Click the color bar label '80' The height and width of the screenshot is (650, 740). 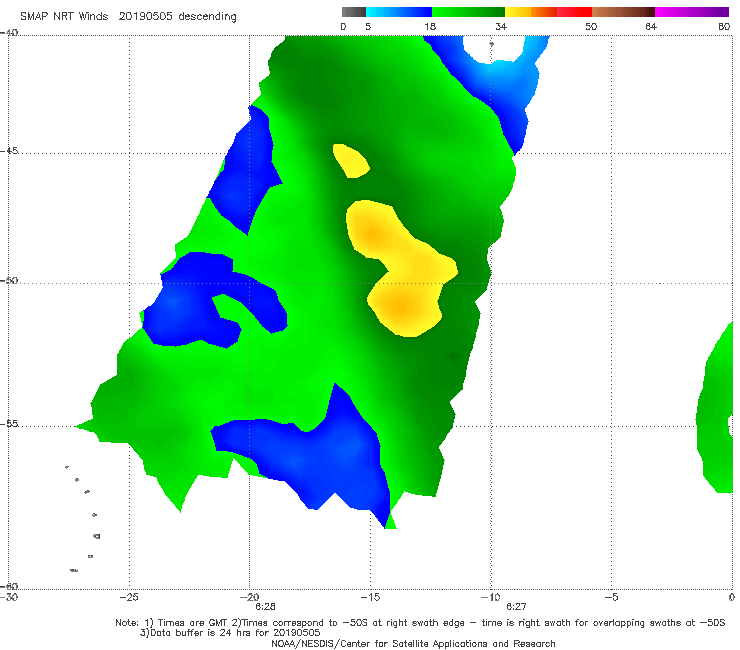[724, 26]
